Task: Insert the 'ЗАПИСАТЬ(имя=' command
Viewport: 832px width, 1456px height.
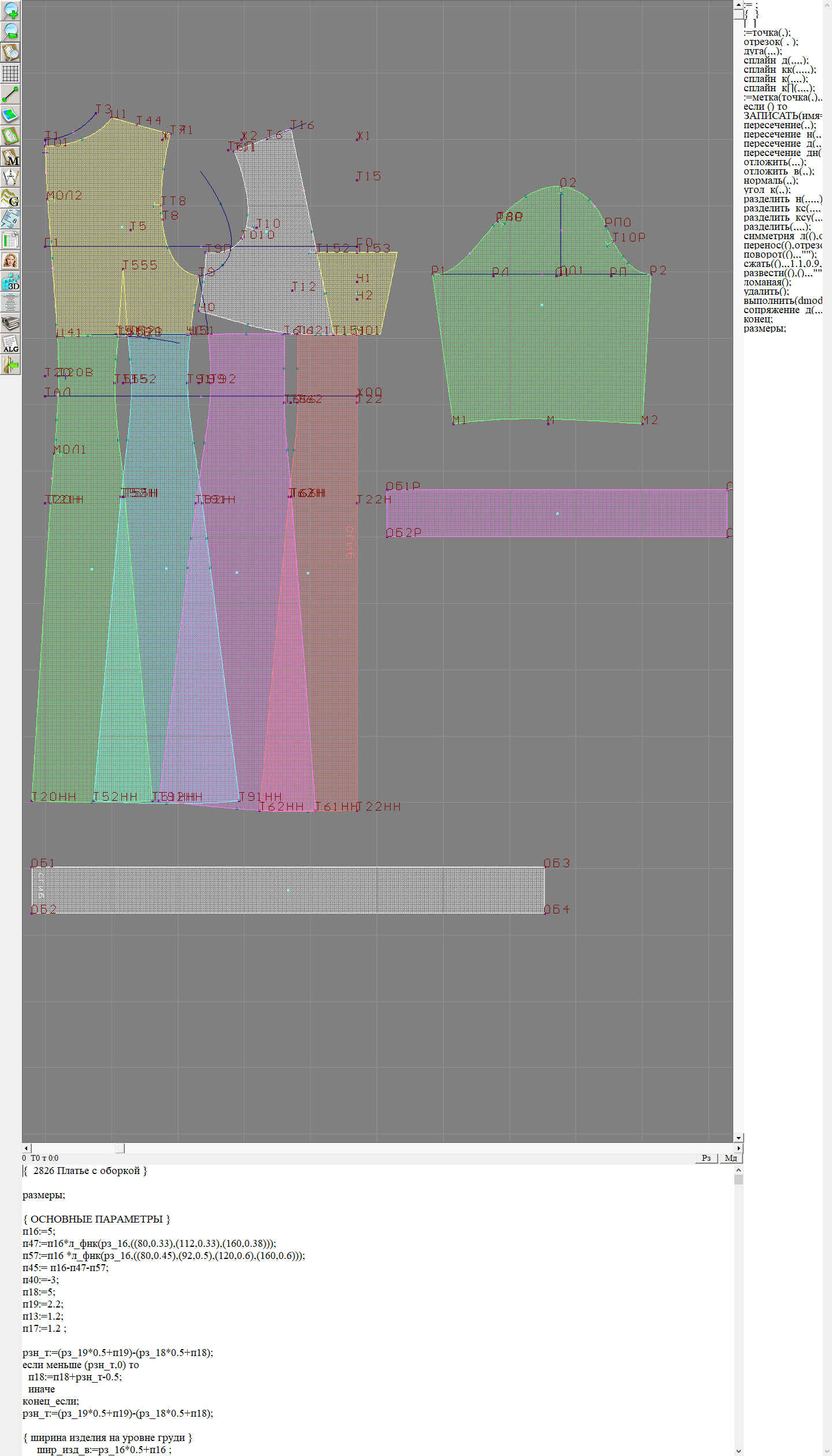Action: coord(783,116)
